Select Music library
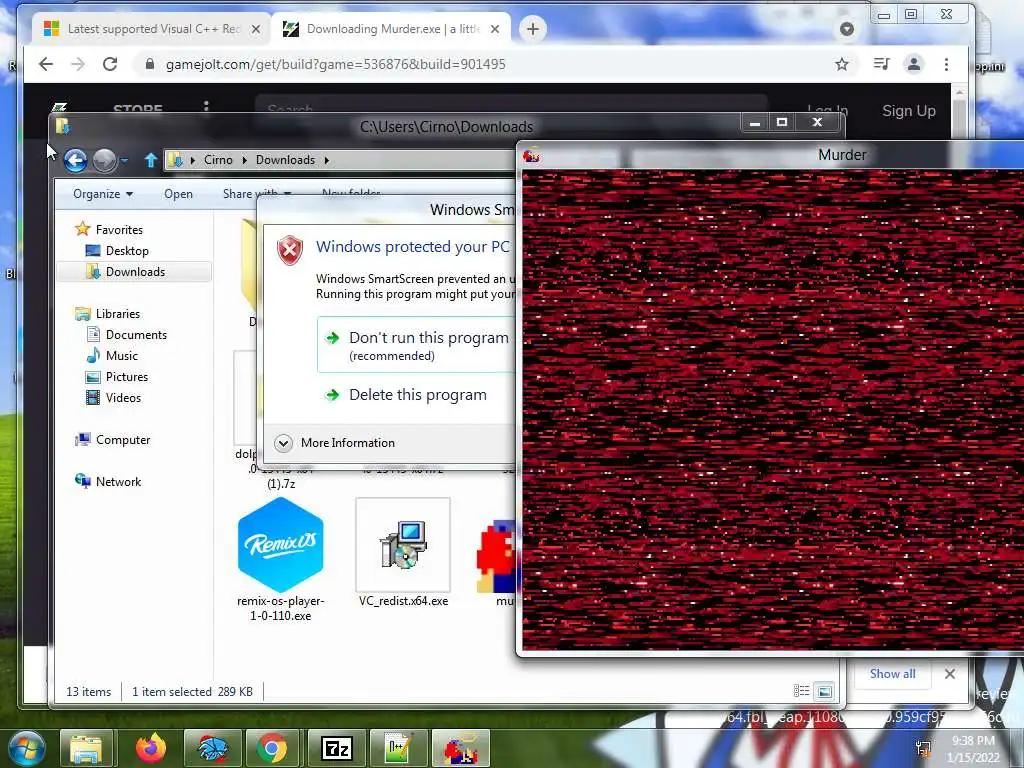The image size is (1024, 768). click(121, 356)
